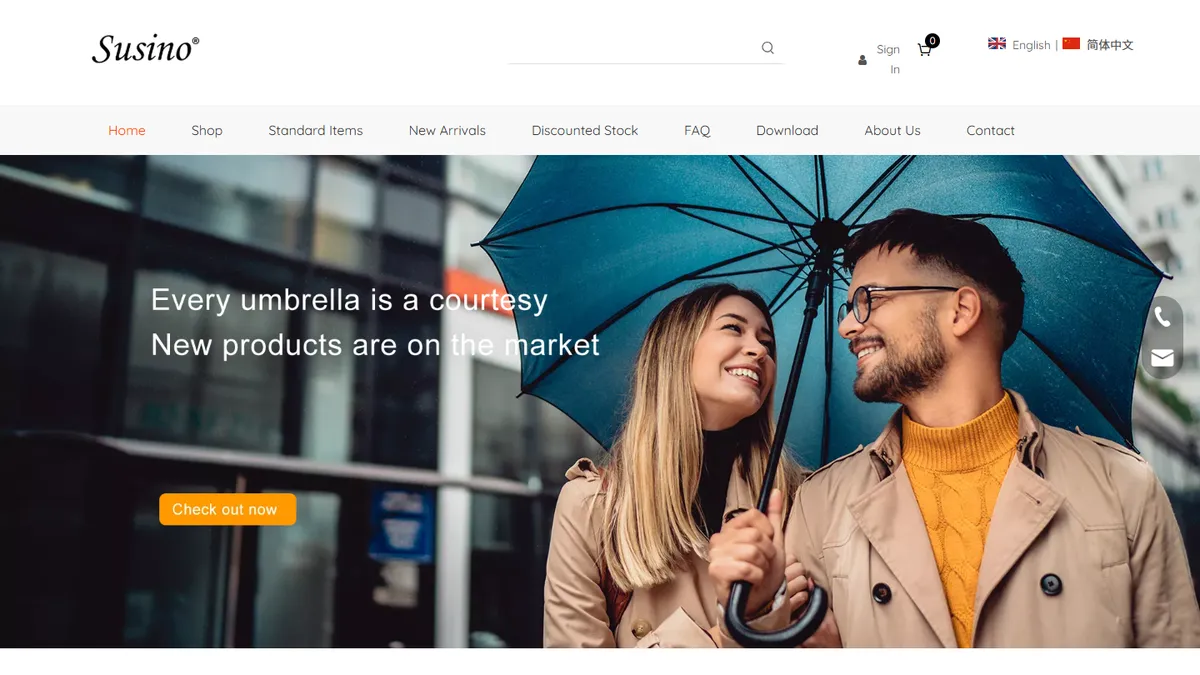Open Discounted Stock menu item
1200x675 pixels.
(585, 130)
